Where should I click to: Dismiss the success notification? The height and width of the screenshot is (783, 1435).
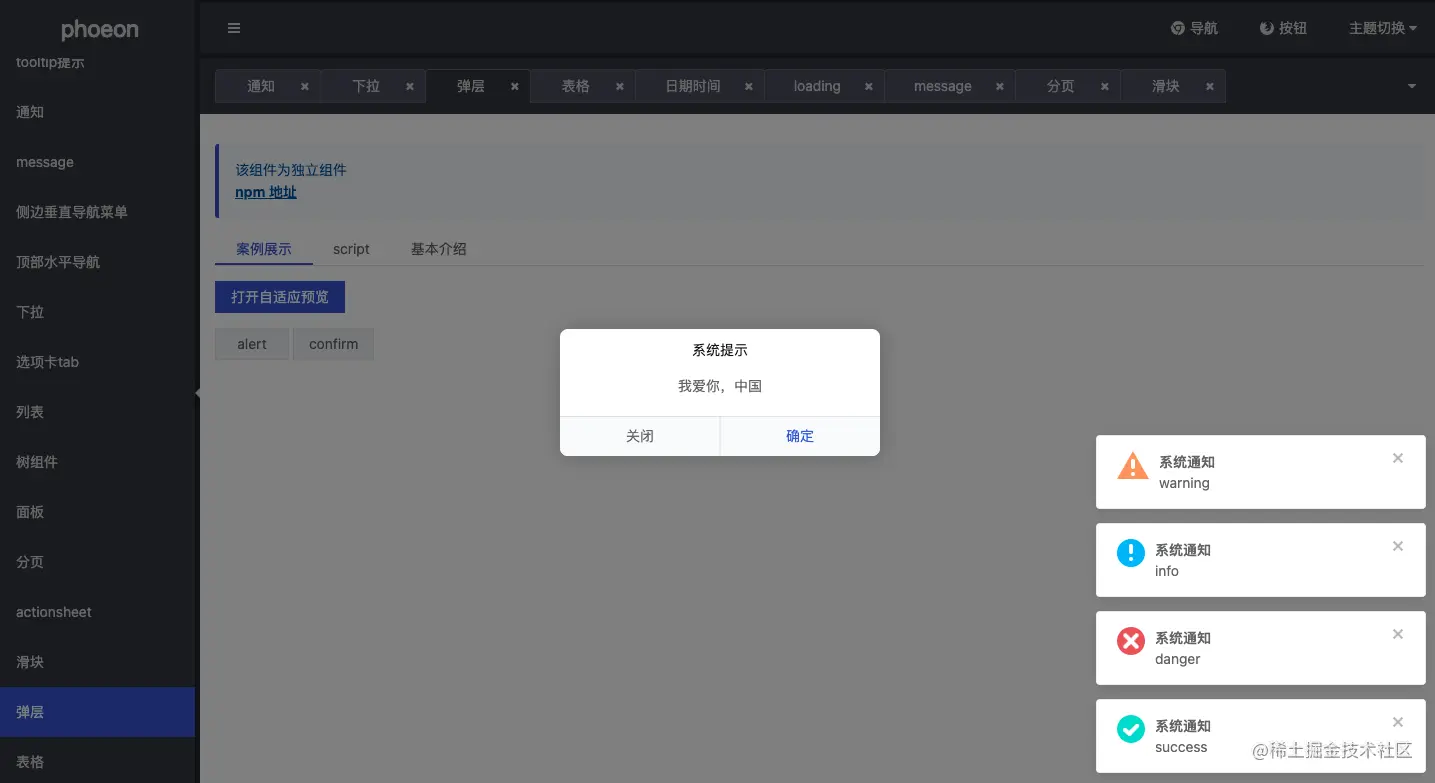[x=1398, y=722]
